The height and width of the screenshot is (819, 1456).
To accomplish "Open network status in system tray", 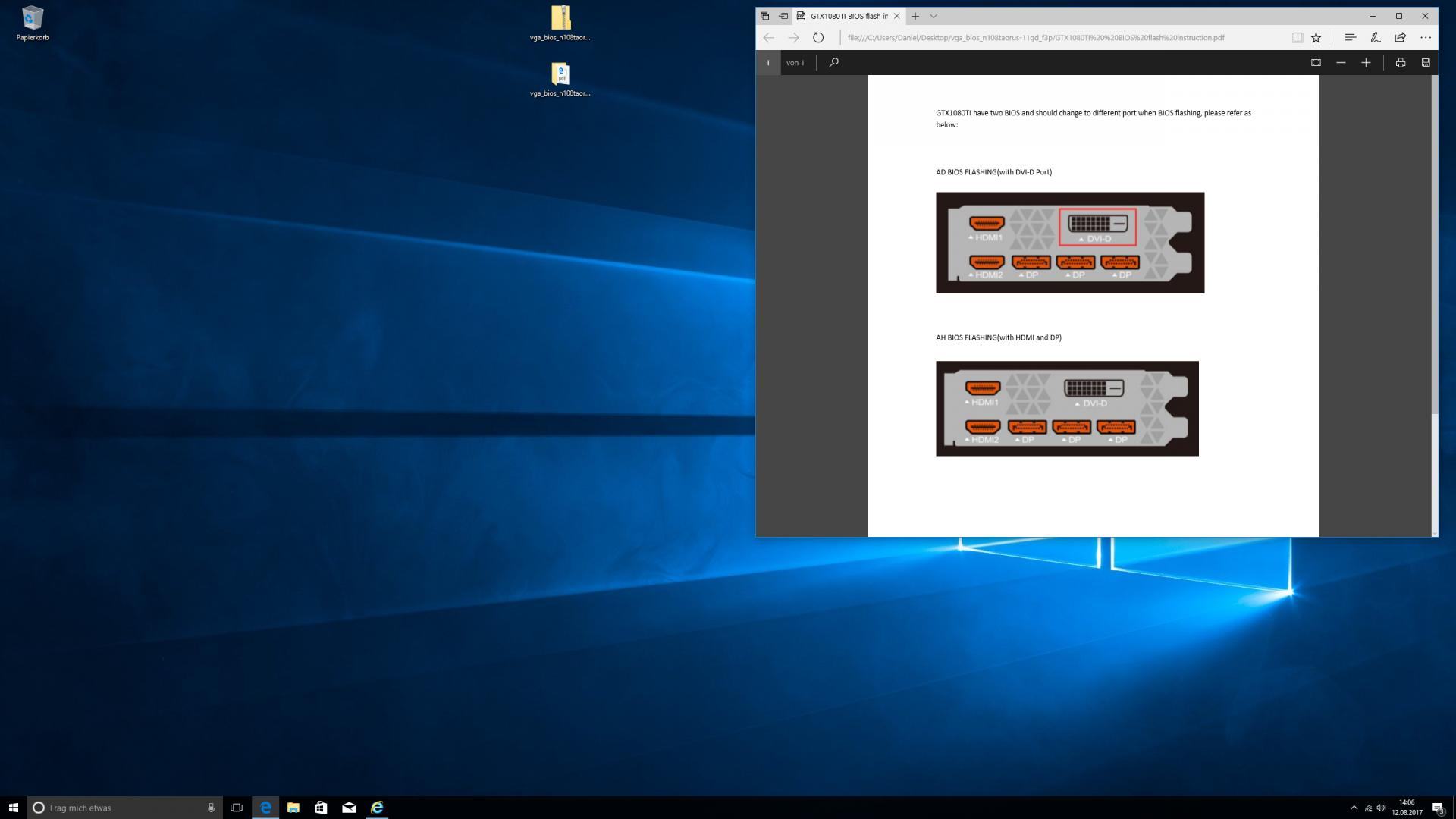I will click(1368, 808).
